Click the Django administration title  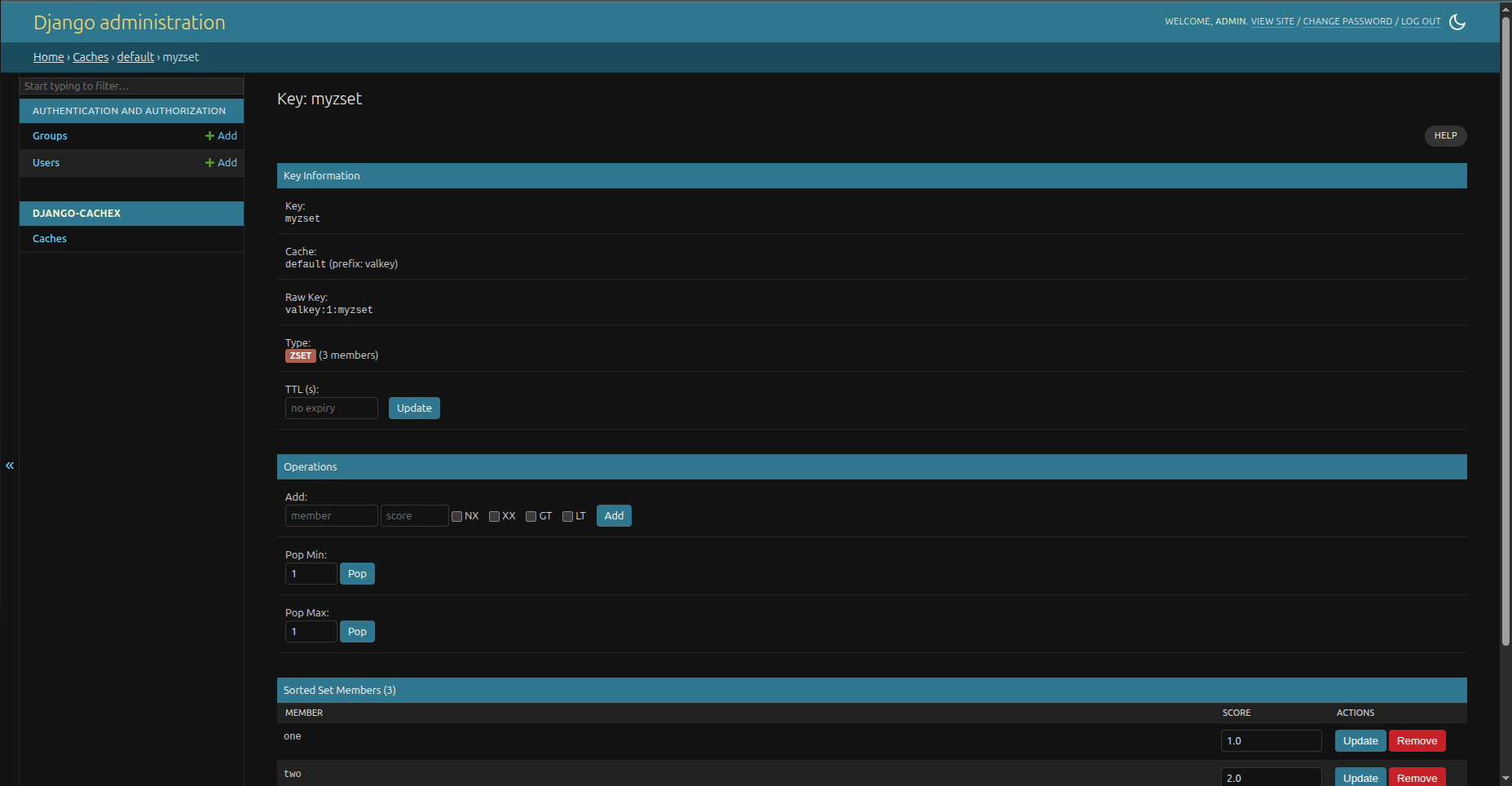coord(130,23)
